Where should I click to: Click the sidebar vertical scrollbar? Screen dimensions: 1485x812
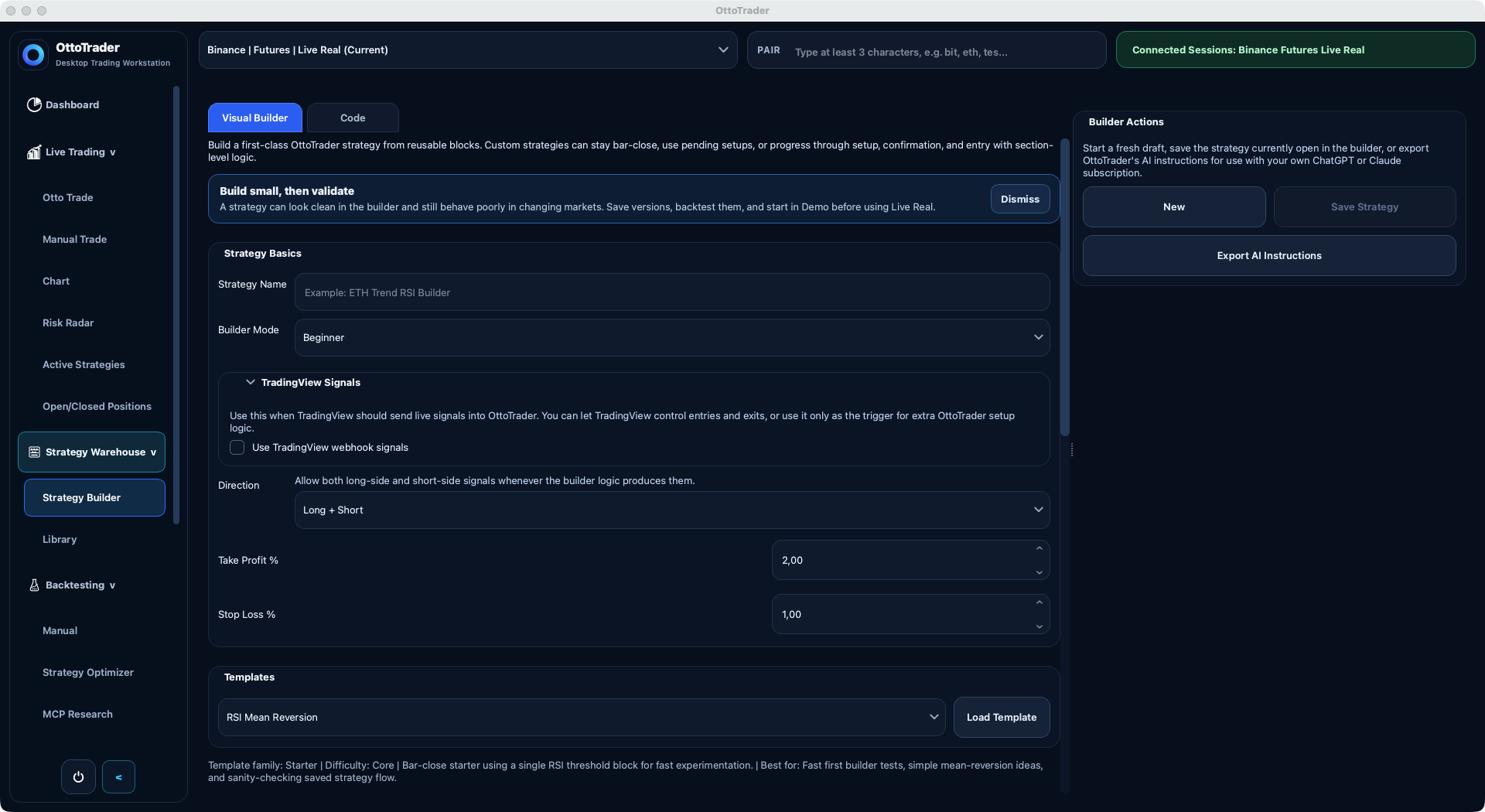tap(176, 305)
